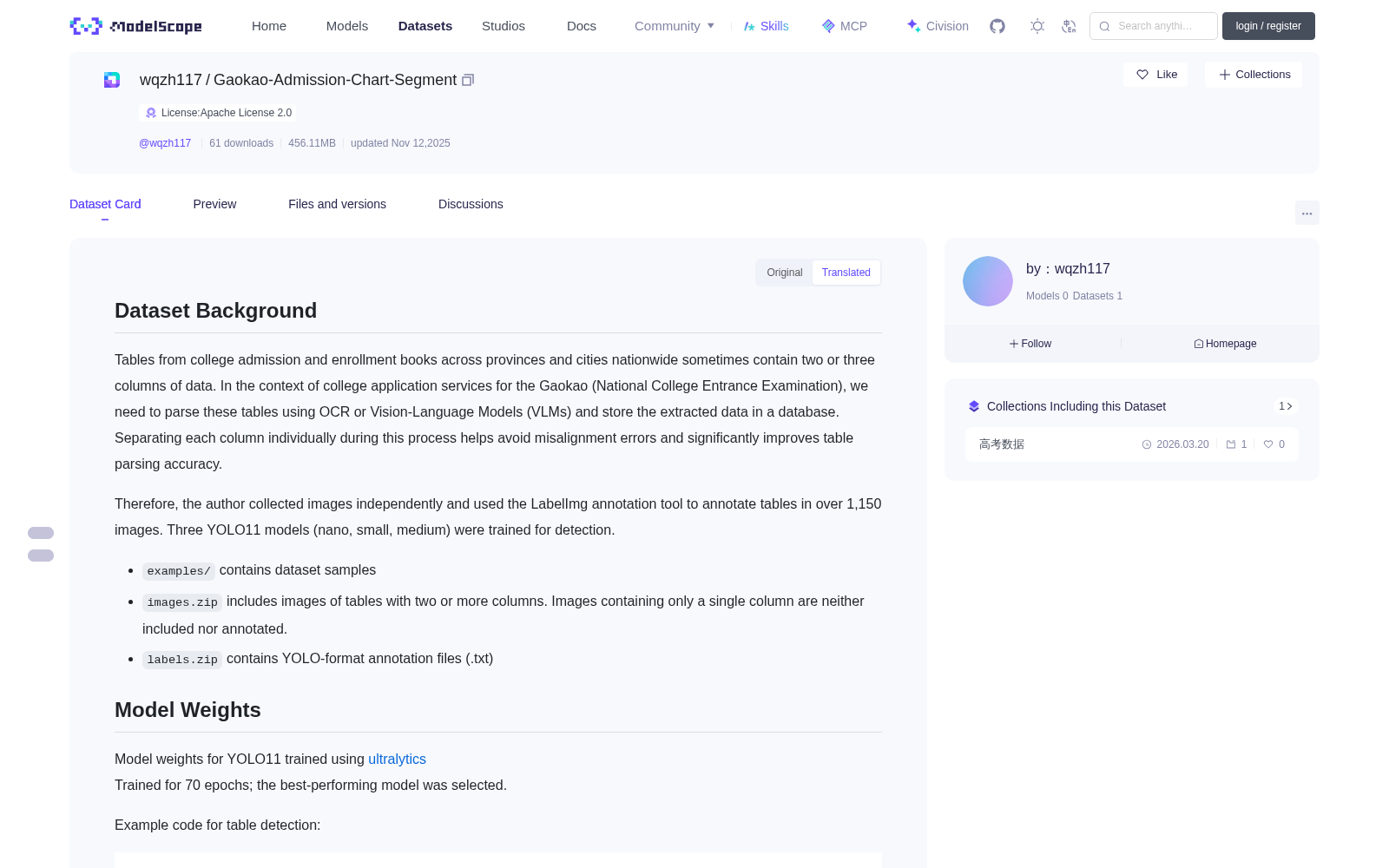This screenshot has height=868, width=1389.
Task: Click the labels.zip code label
Action: [182, 660]
